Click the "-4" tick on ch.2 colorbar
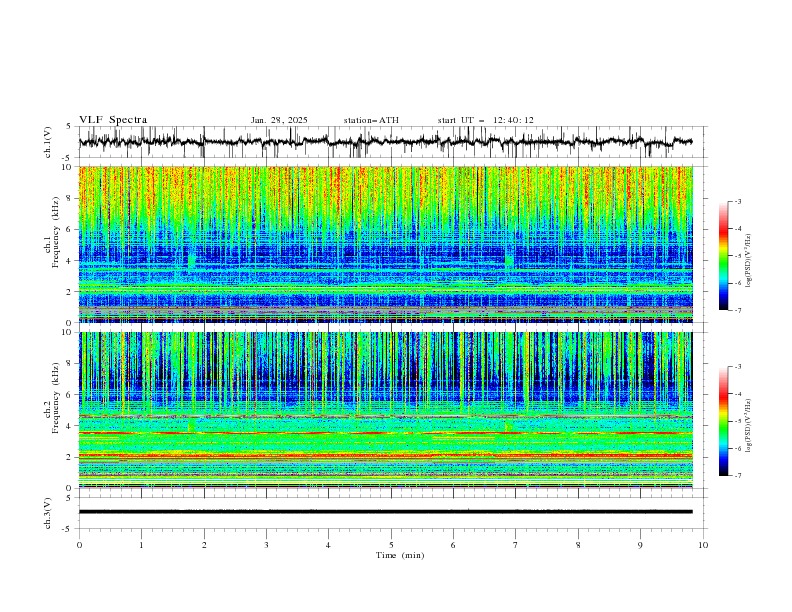This screenshot has width=792, height=612. coord(737,394)
